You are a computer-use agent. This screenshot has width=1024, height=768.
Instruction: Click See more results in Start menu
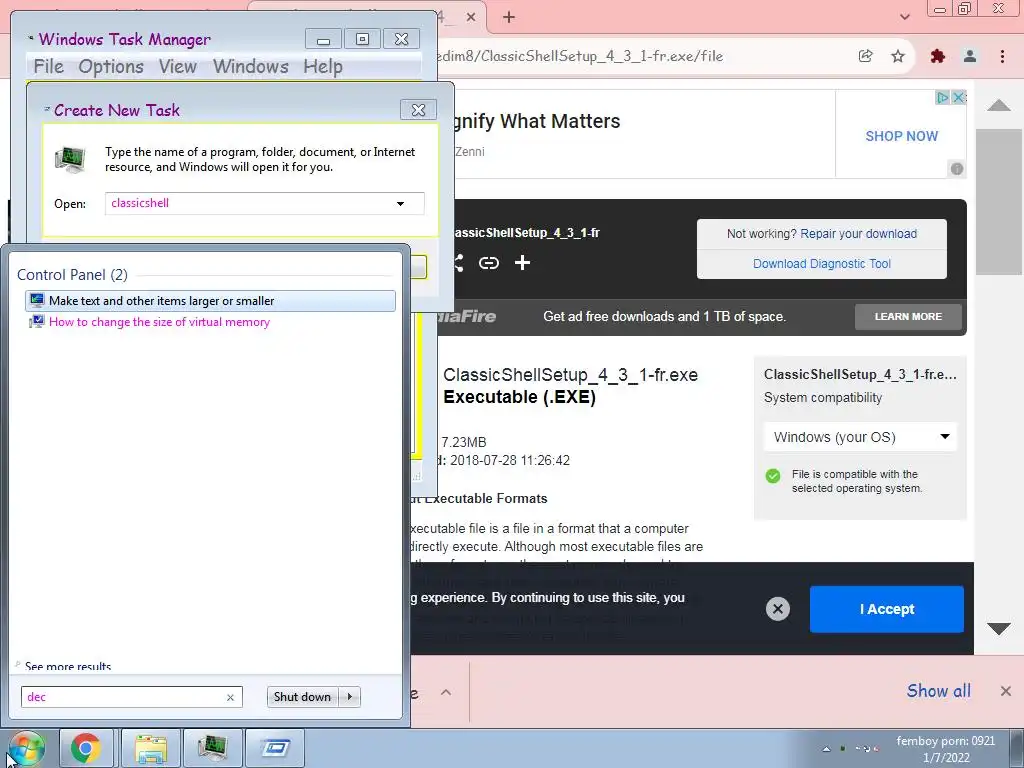[x=68, y=666]
